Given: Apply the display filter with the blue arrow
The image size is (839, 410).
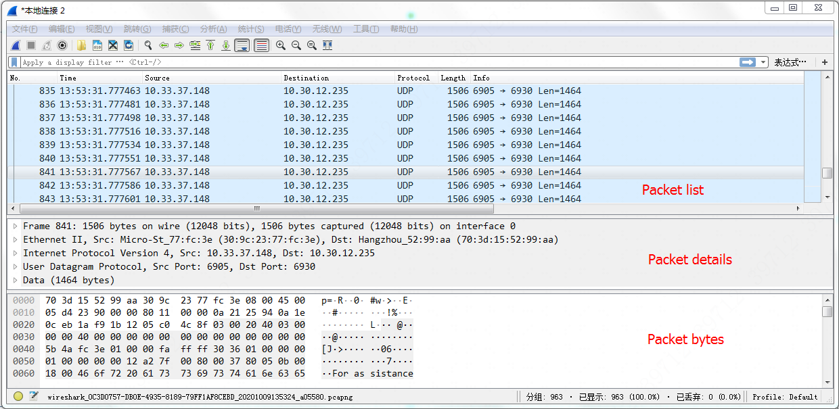Looking at the screenshot, I should coord(748,62).
